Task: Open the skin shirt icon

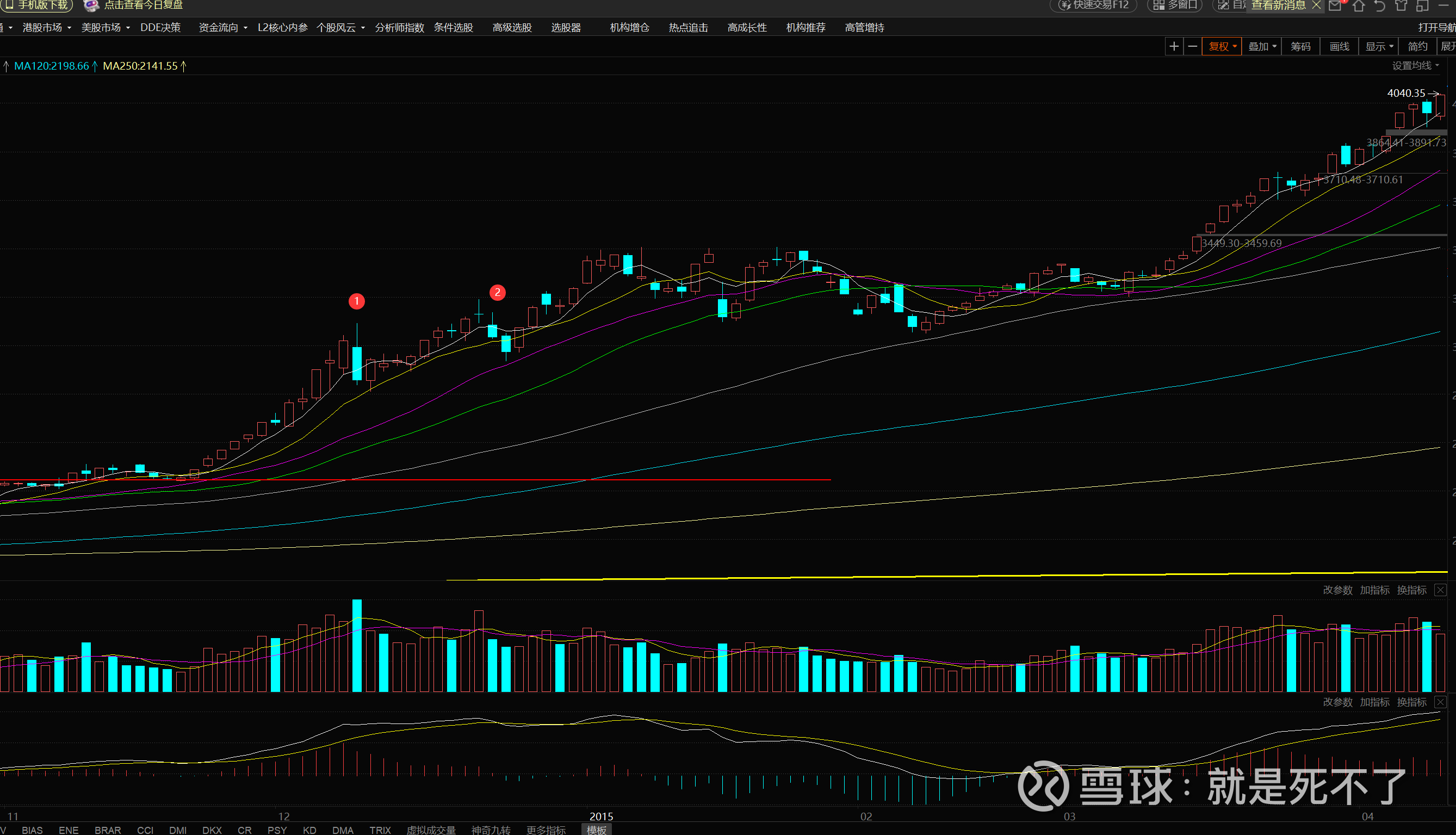Action: tap(1401, 6)
